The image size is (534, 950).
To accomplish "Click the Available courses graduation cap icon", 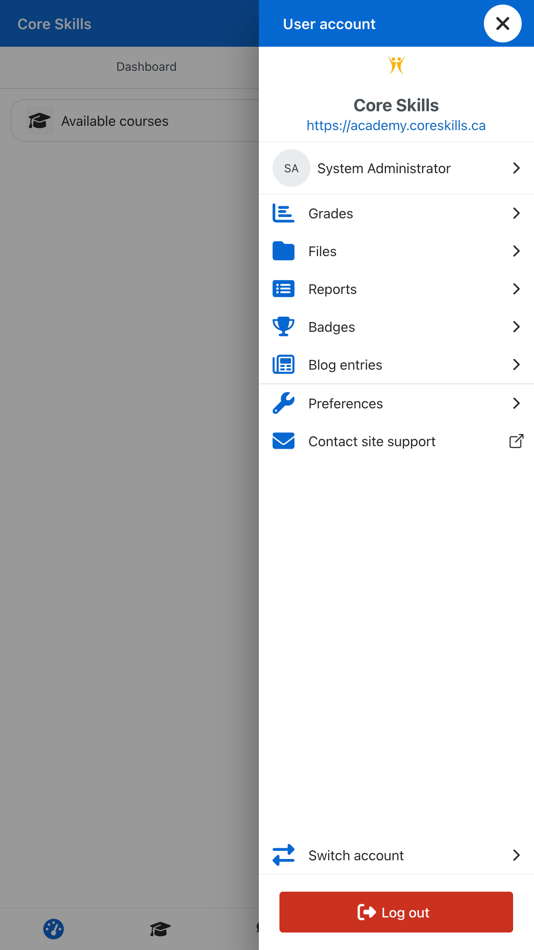I will point(39,121).
